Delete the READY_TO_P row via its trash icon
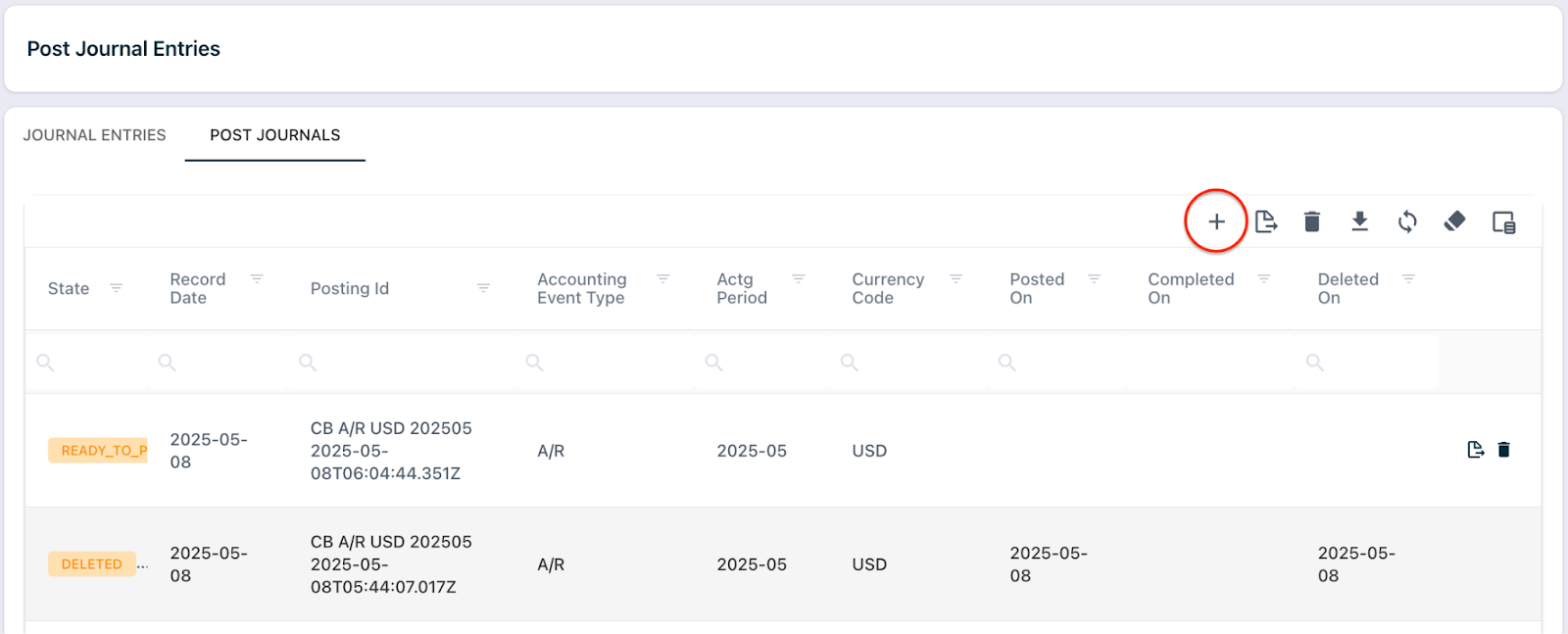The image size is (1568, 634). 1504,450
